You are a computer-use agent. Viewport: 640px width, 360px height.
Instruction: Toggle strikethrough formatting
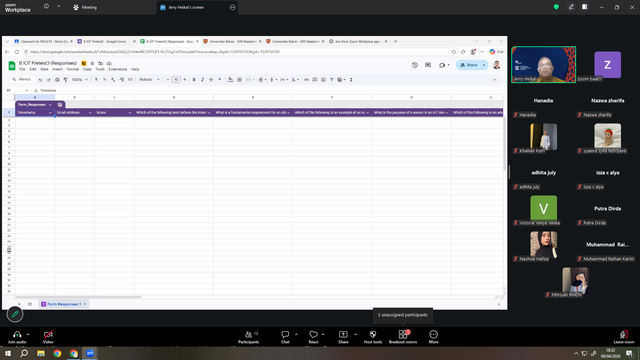pos(211,80)
